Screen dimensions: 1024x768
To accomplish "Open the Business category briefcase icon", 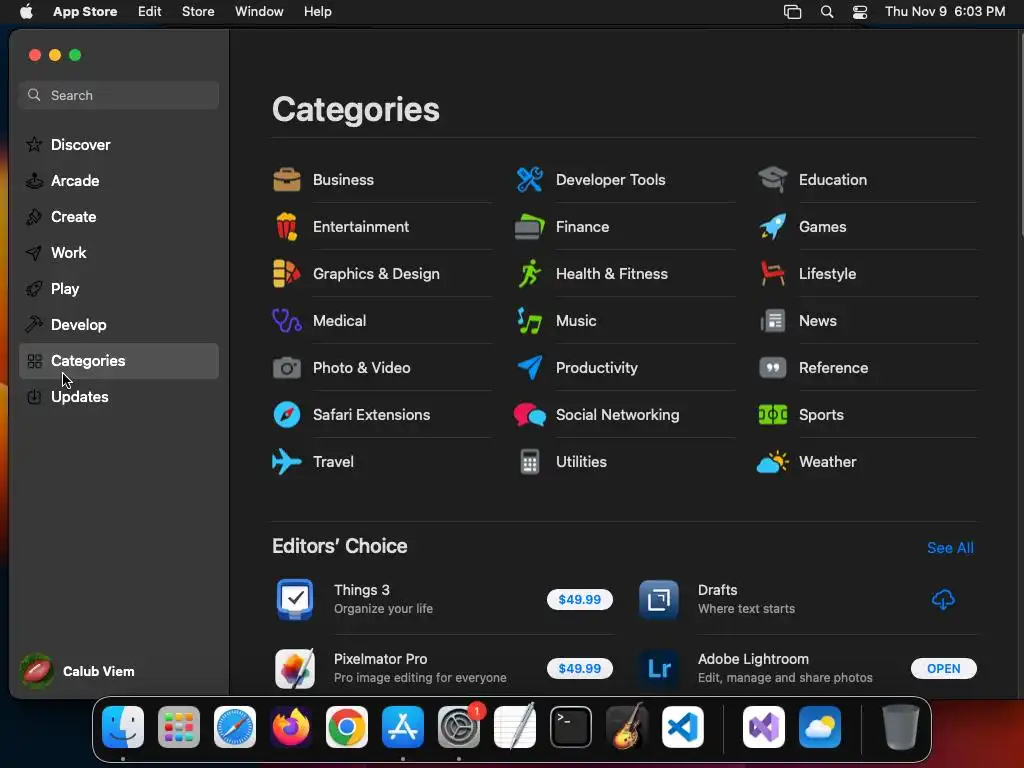I will click(x=287, y=180).
